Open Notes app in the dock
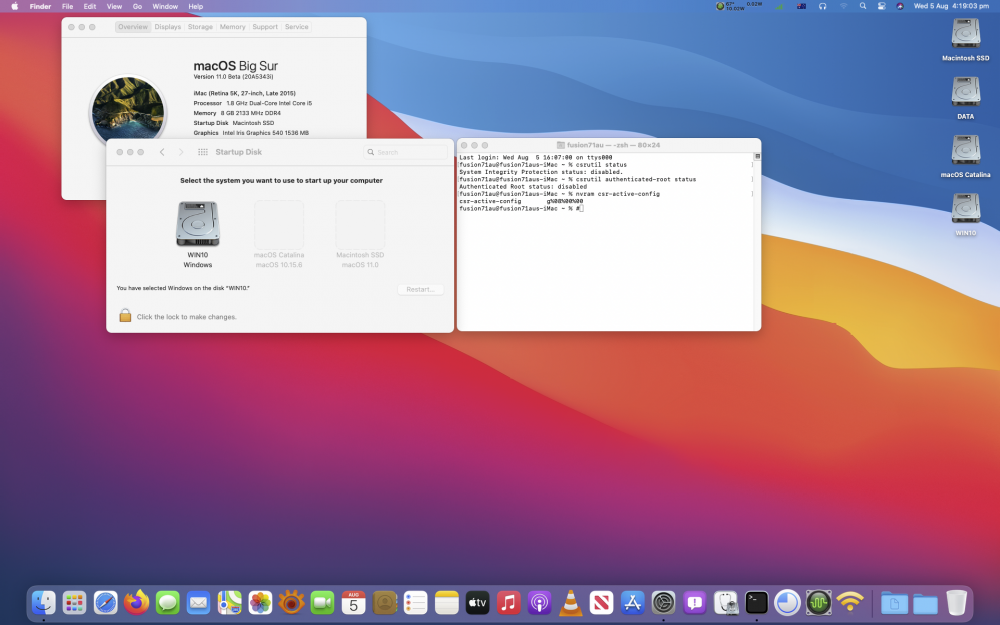The image size is (1000, 625). click(446, 602)
